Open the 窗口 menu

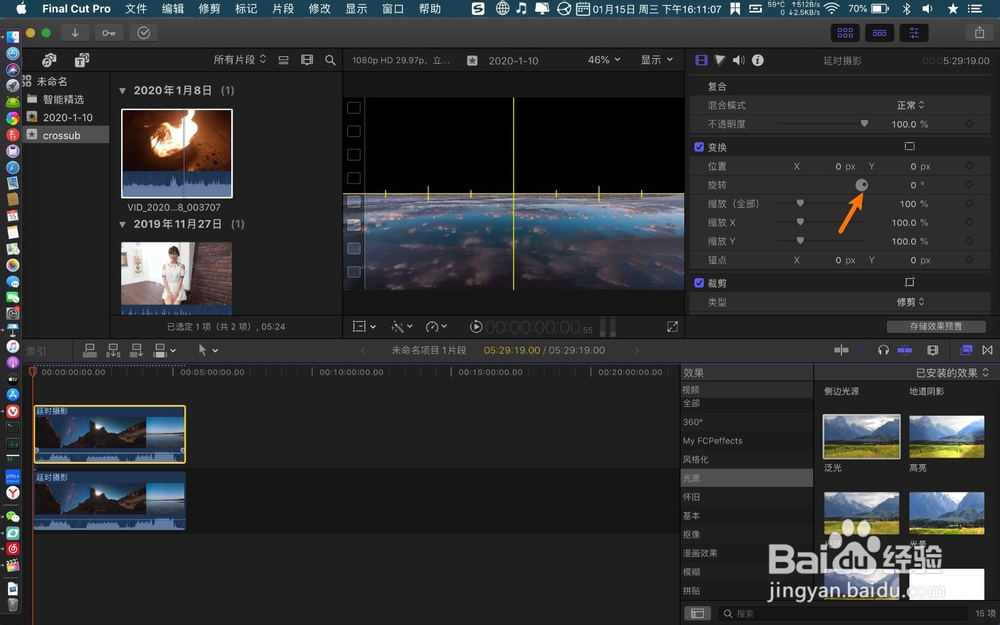click(x=392, y=9)
